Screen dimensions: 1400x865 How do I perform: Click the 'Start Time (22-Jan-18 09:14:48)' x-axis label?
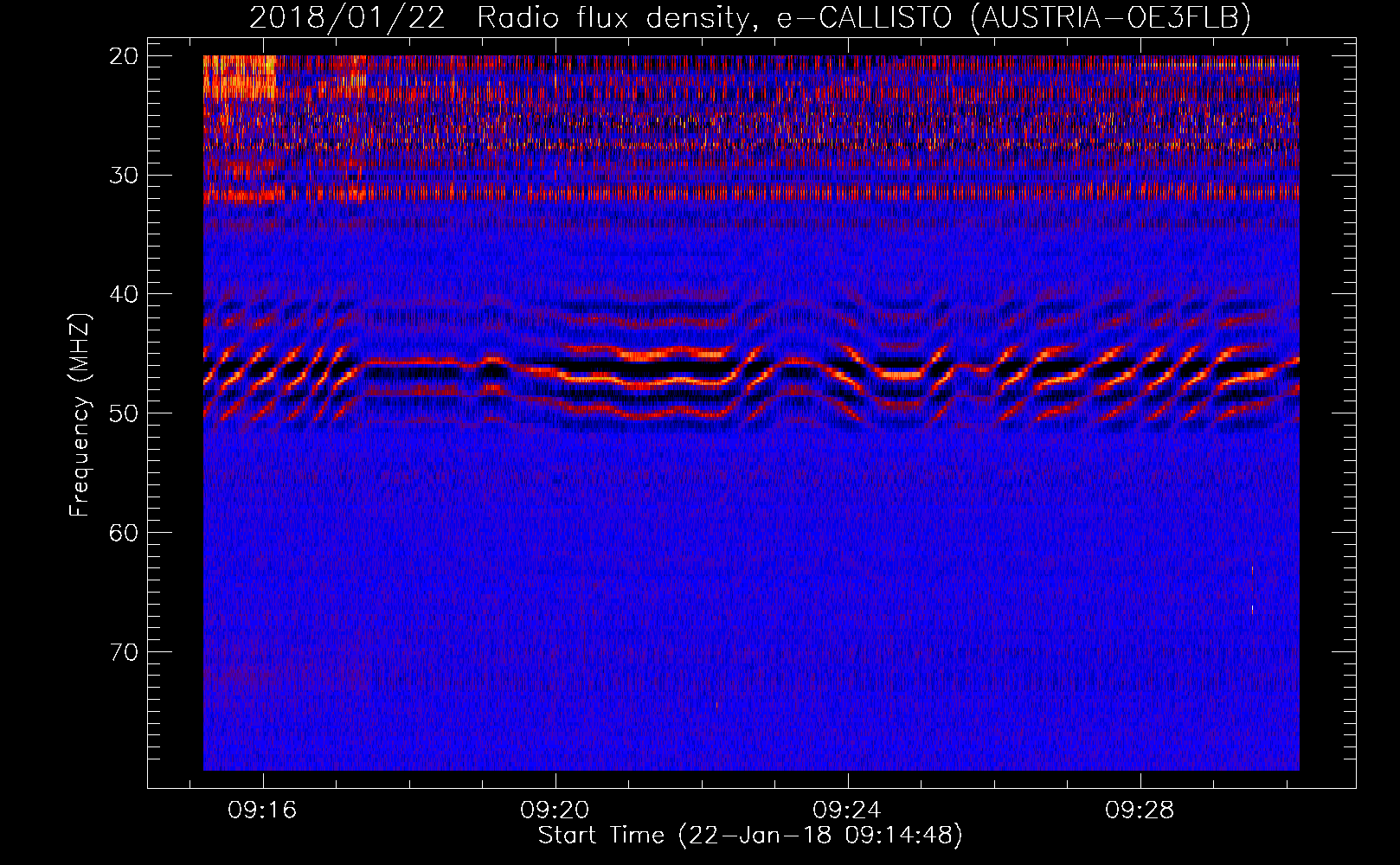750,836
